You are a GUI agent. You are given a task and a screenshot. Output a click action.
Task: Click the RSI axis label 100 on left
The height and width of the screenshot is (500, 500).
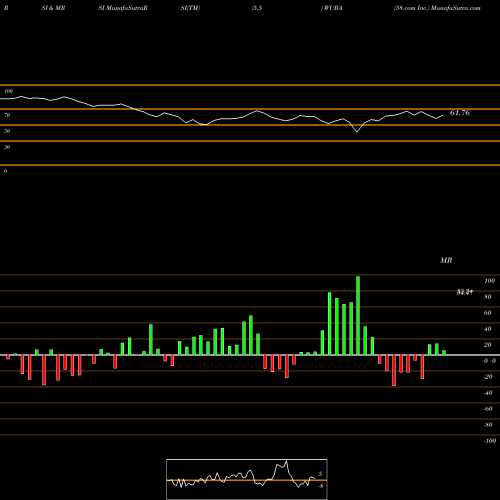coord(8,91)
